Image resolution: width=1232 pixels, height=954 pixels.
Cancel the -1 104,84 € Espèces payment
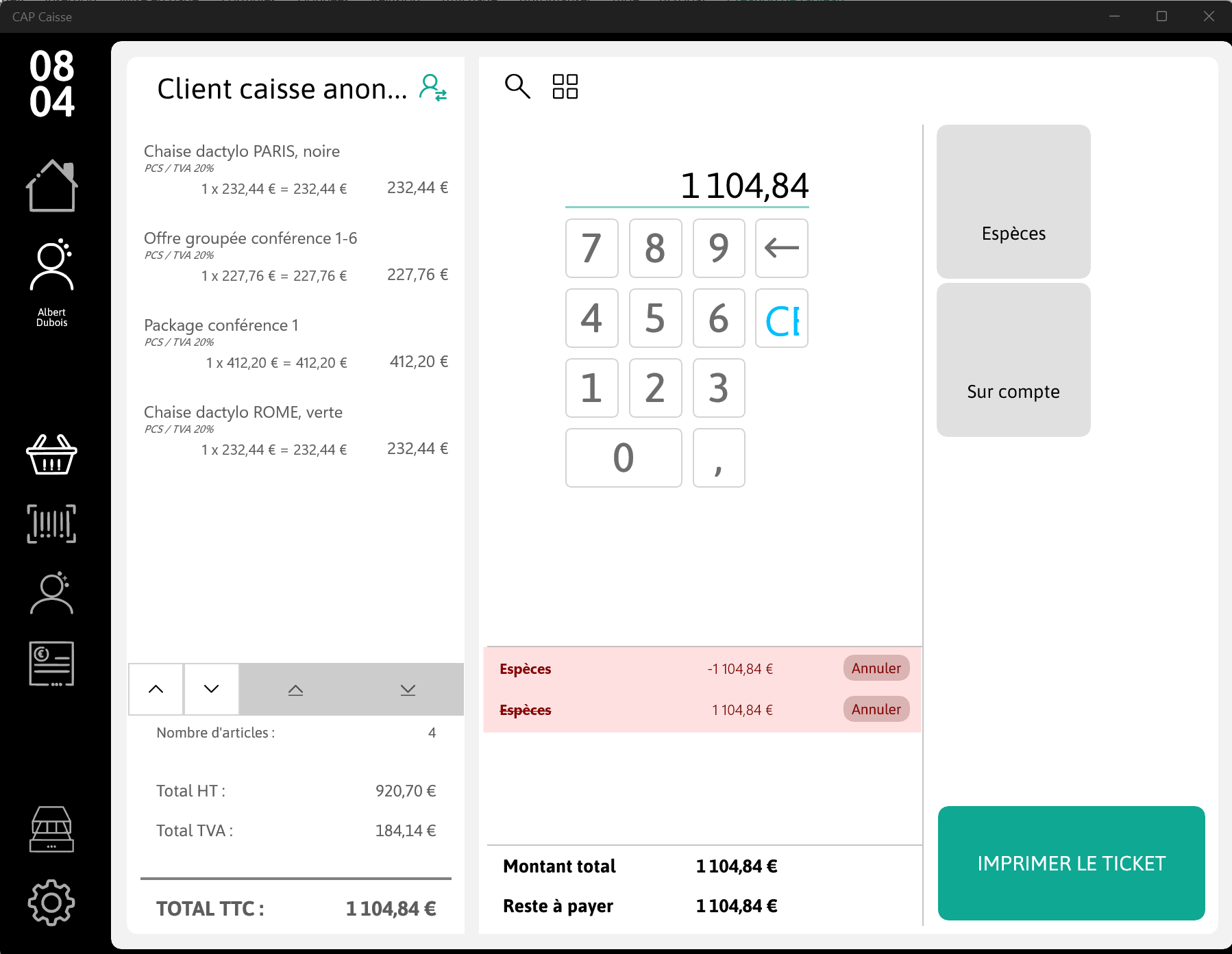[876, 668]
